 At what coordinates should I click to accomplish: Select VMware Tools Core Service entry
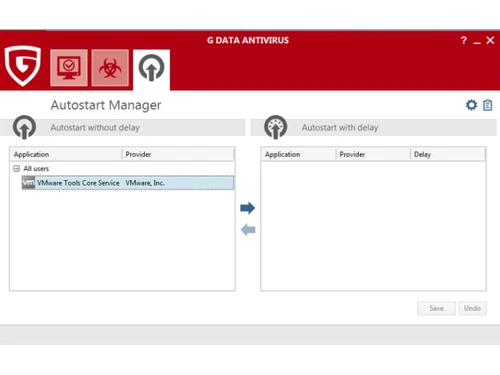(128, 183)
